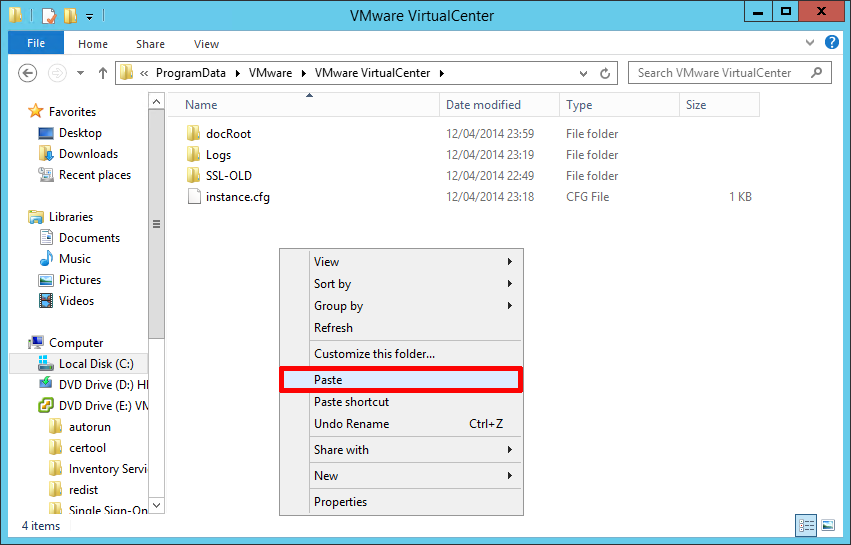Open the Group by submenu
Viewport: 851px width, 545px height.
[x=401, y=306]
